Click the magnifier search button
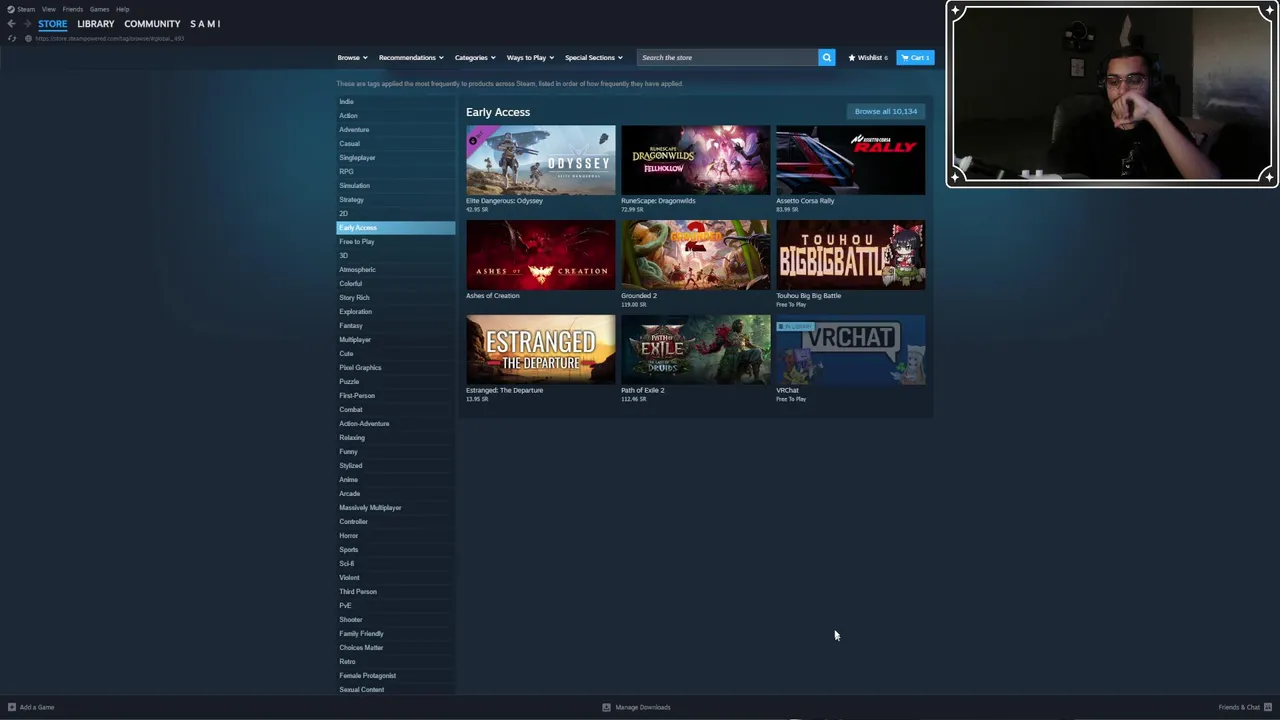Screen dimensions: 1280x720 point(826,58)
